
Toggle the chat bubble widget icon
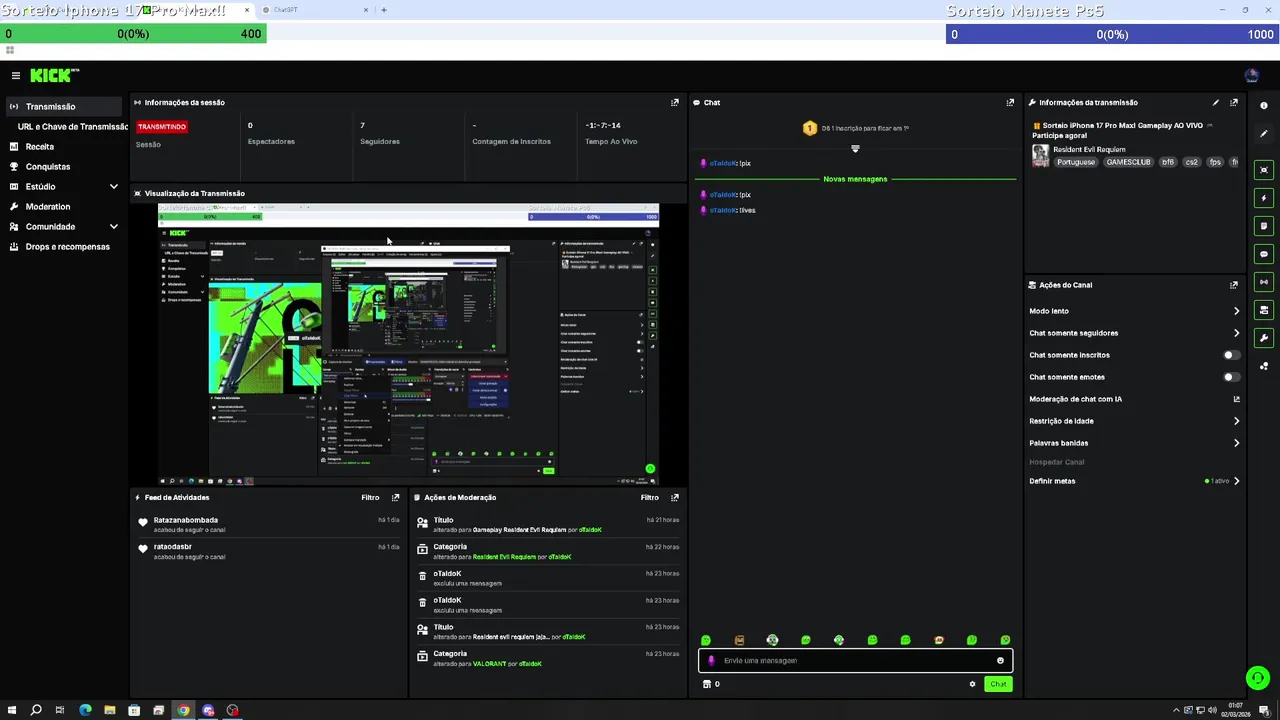click(x=1264, y=254)
